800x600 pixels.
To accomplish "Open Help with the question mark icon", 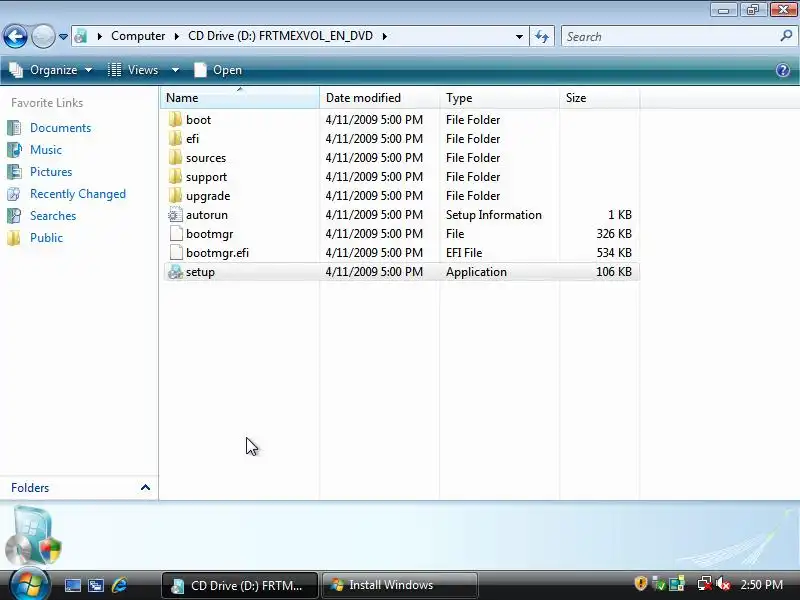I will tap(783, 70).
